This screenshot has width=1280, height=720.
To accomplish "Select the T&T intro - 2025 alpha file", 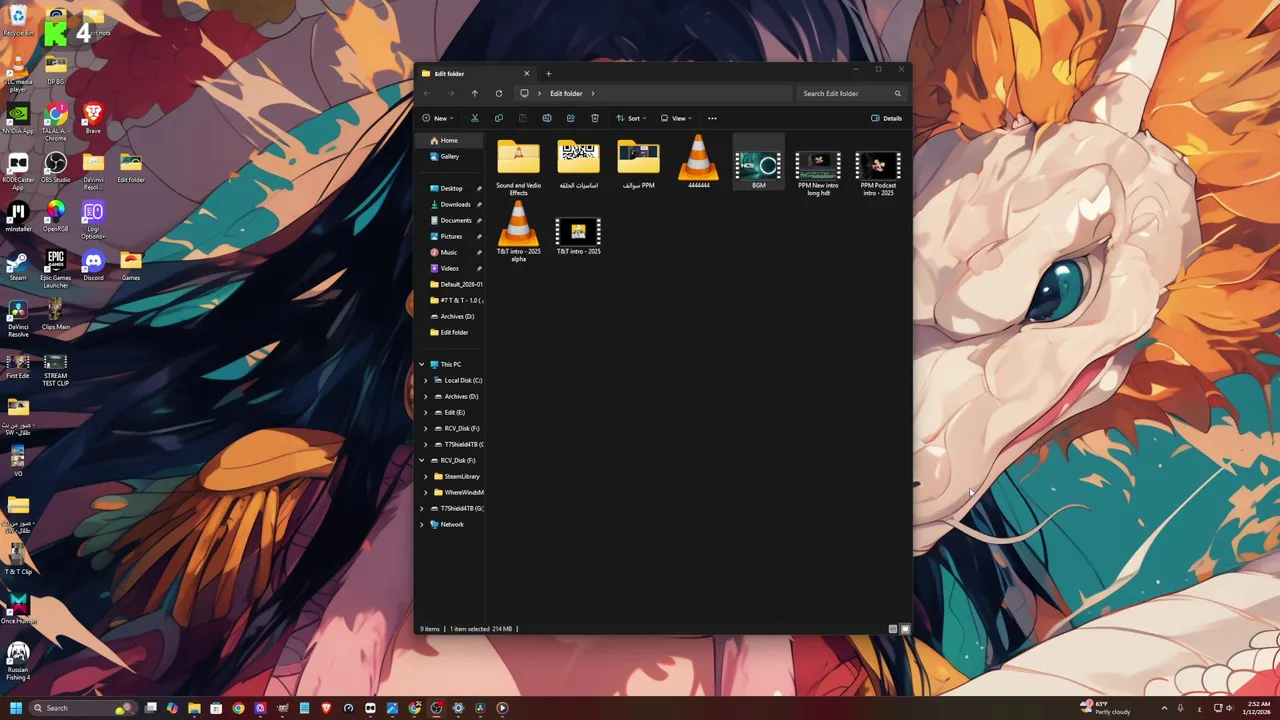I will coord(518,232).
